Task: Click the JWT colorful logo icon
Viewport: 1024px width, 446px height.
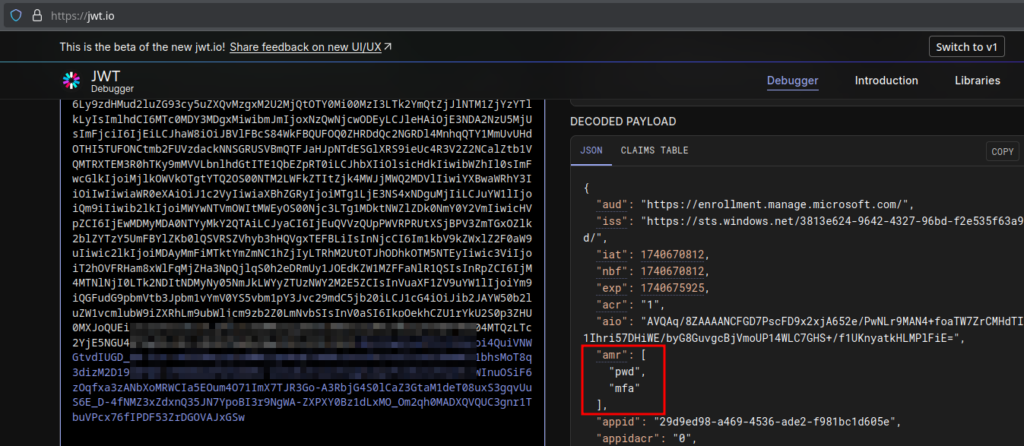Action: [71, 80]
